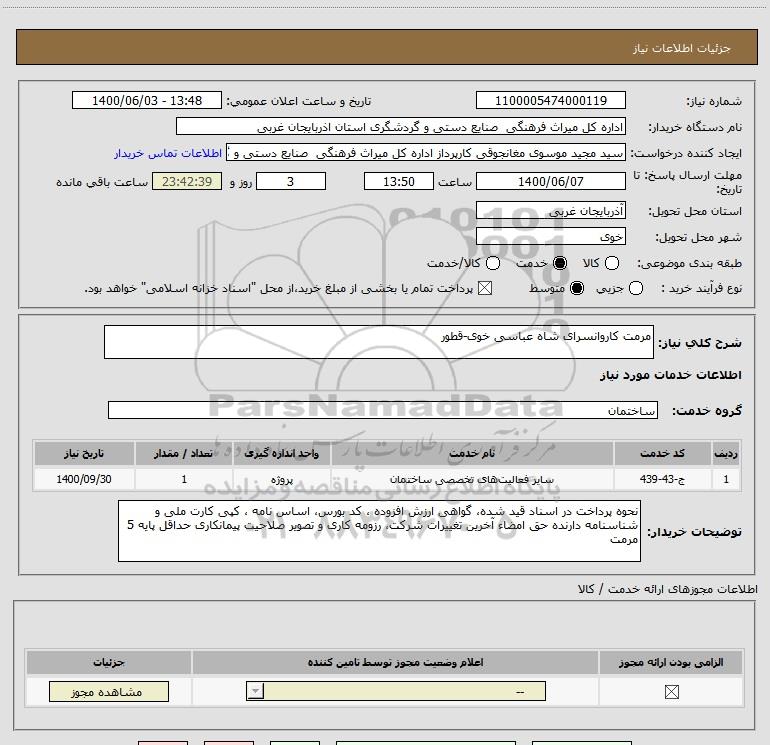This screenshot has width=770, height=745.
Task: Toggle mandatory permit checkbox
Action: (x=671, y=692)
